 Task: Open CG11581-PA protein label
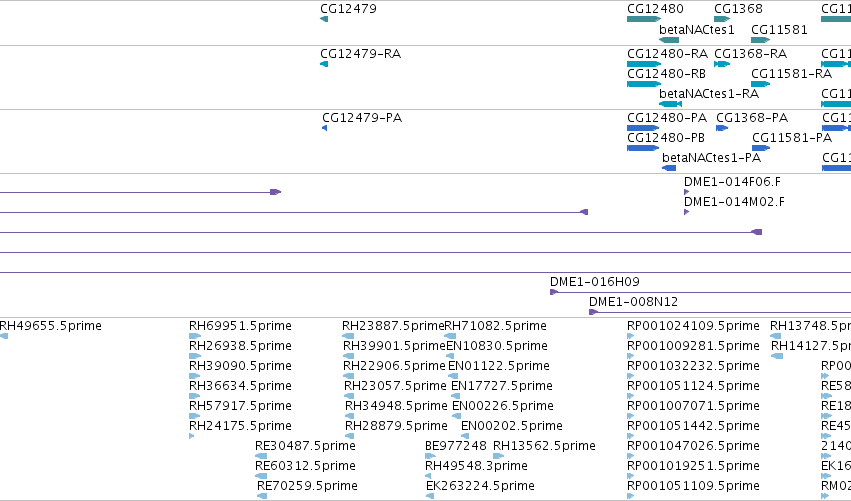coord(792,138)
